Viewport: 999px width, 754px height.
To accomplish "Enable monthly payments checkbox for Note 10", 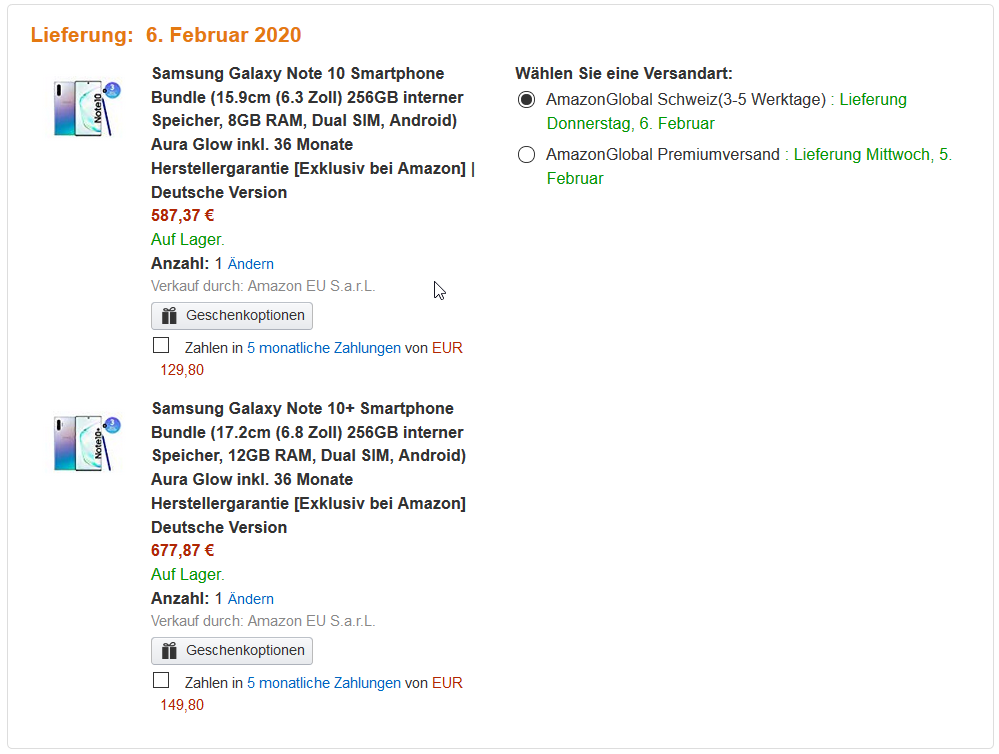I will 161,346.
